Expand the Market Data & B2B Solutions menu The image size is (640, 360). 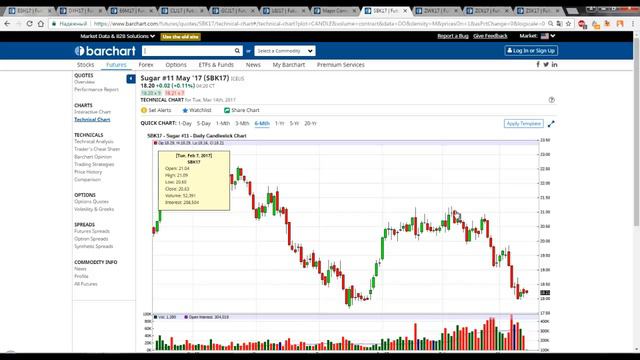[x=118, y=36]
